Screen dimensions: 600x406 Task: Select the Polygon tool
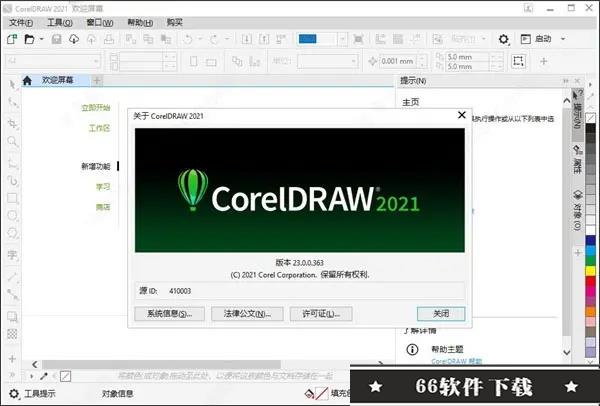click(x=13, y=233)
